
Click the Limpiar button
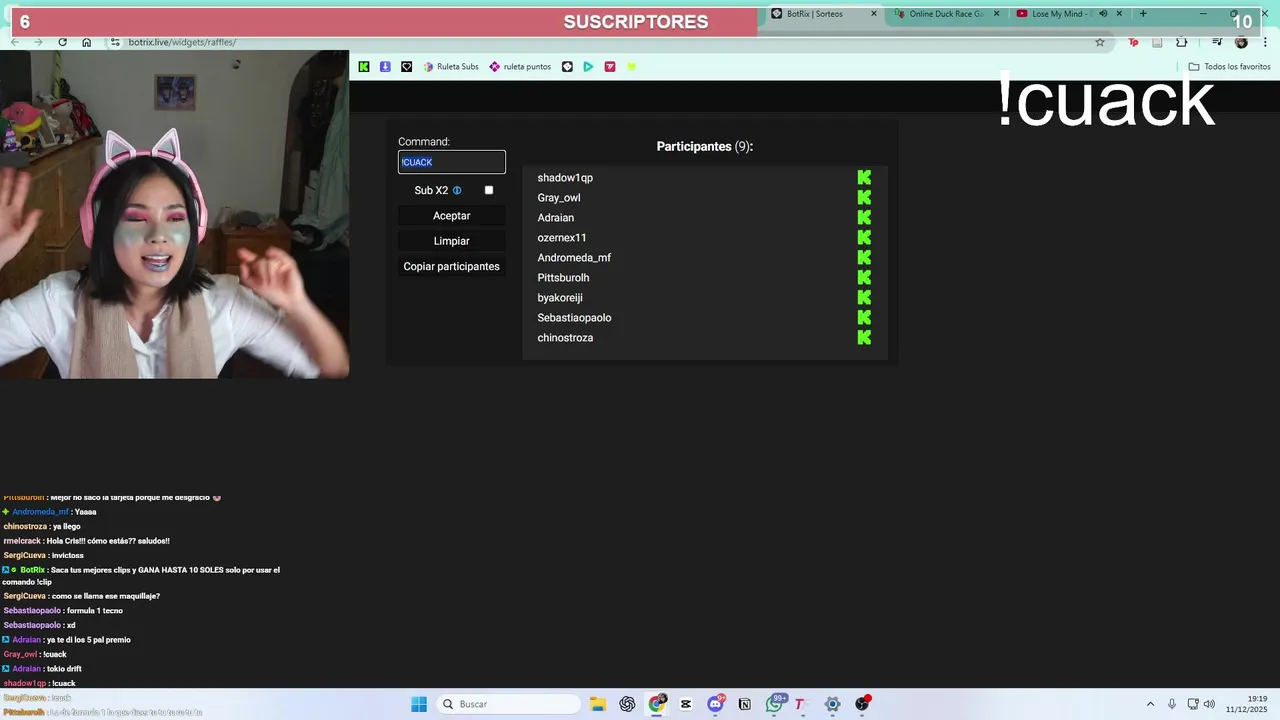click(x=451, y=241)
